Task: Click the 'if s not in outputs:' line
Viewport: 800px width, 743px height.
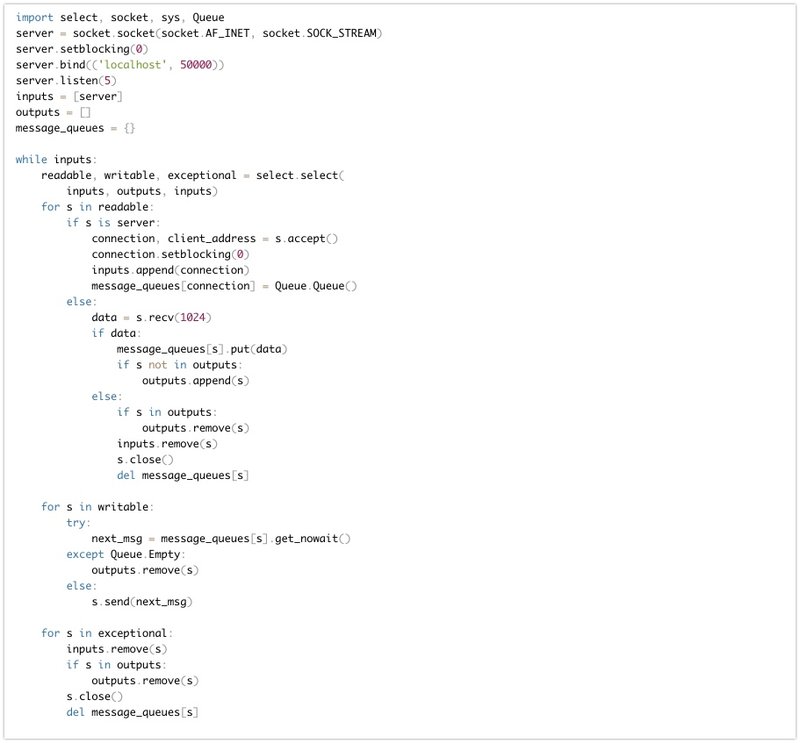Action: pyautogui.click(x=180, y=365)
